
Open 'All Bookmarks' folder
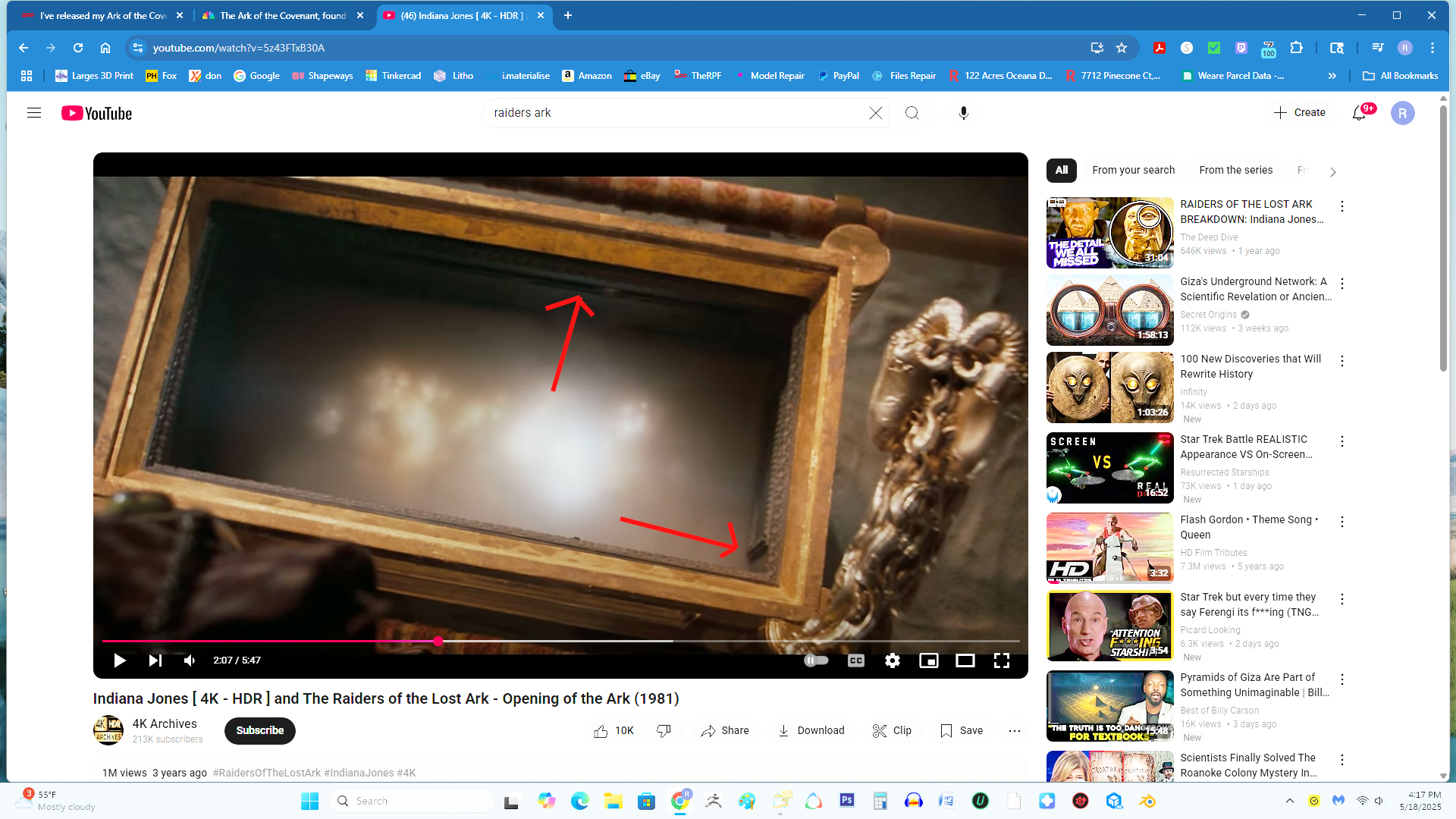(1401, 76)
